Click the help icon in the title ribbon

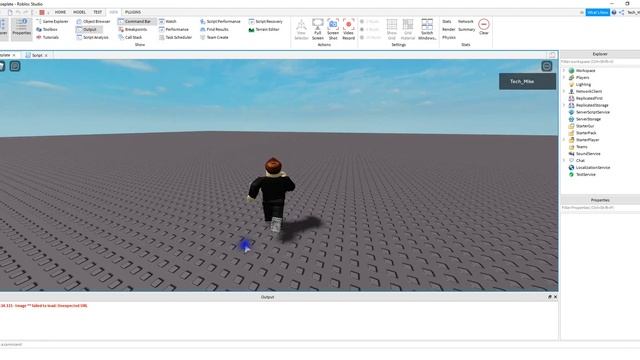tap(614, 13)
